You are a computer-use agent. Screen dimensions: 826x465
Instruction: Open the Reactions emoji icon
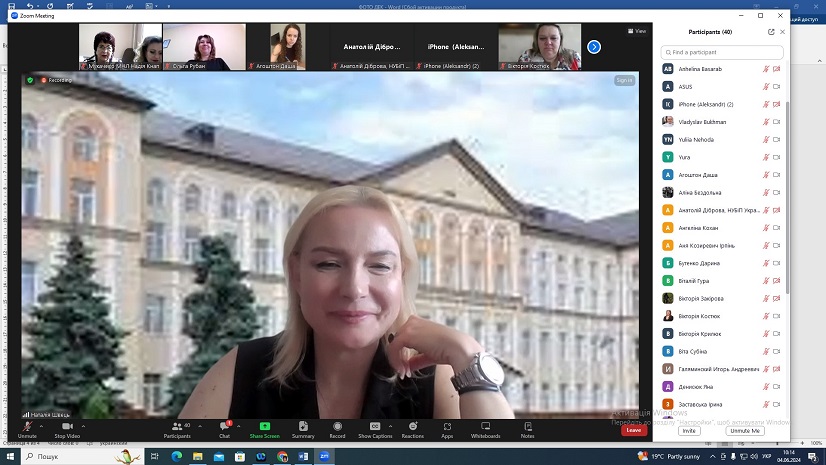[412, 426]
